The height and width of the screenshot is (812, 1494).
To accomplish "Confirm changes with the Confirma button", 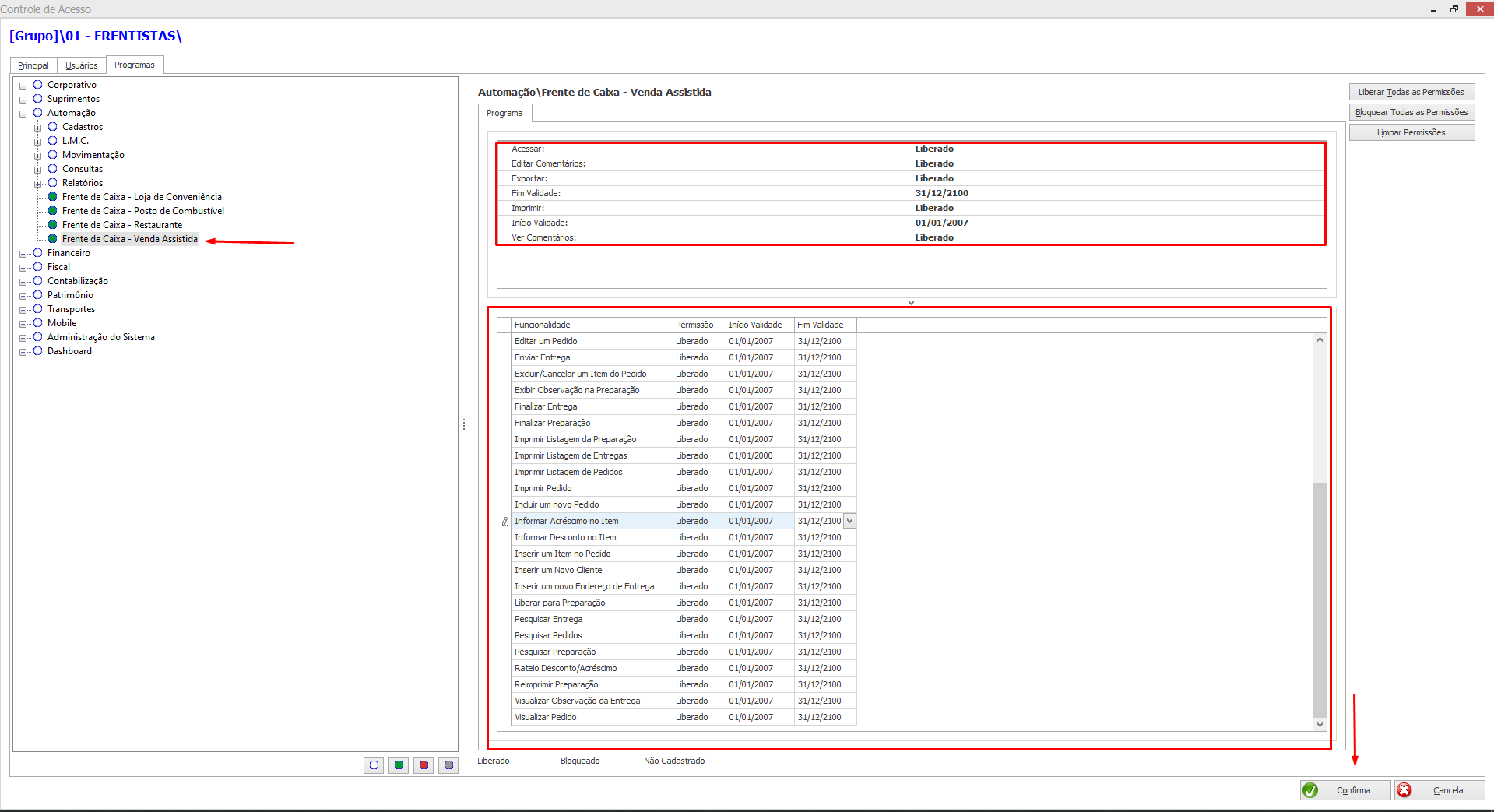I will pyautogui.click(x=1345, y=790).
